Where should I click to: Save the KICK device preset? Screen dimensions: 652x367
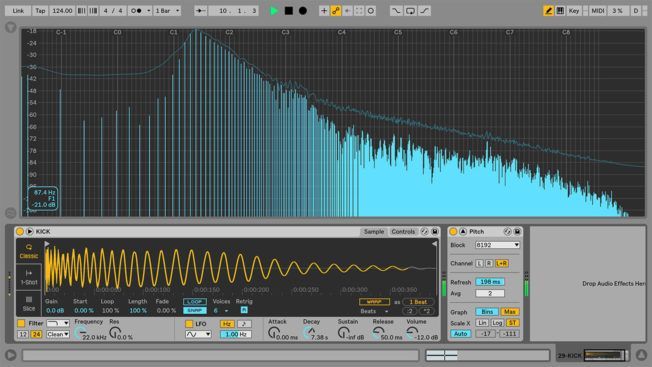click(435, 232)
